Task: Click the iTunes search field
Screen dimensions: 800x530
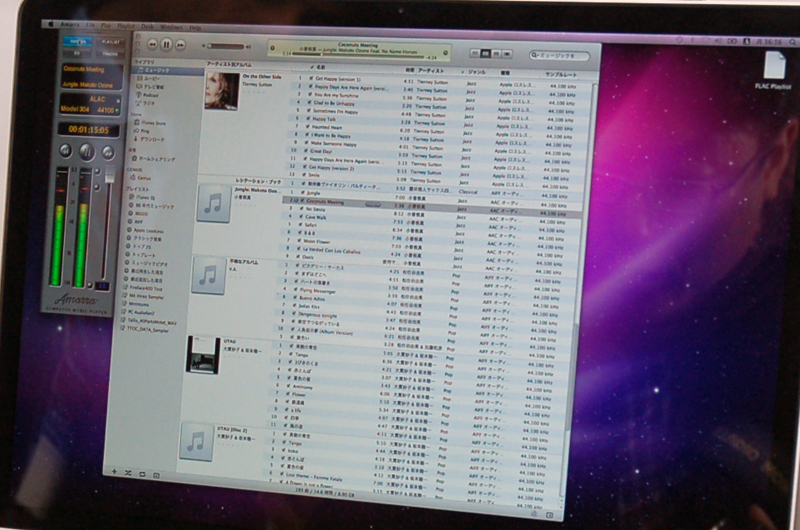Action: [x=564, y=56]
